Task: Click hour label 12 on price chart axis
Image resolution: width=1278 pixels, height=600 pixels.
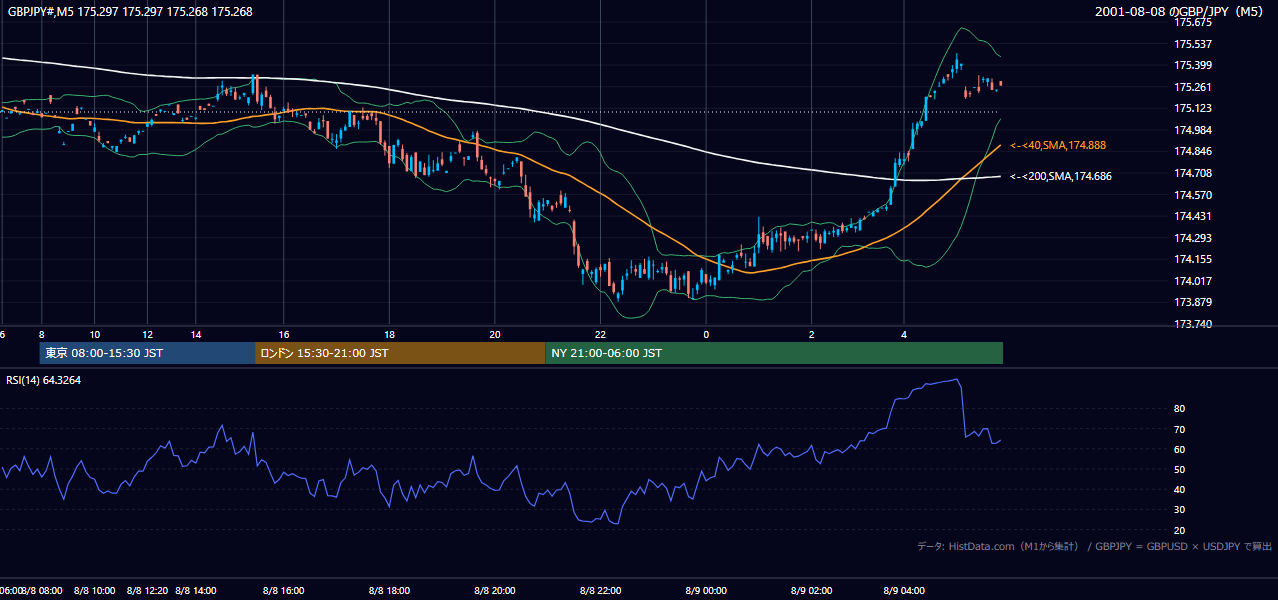Action: (147, 334)
